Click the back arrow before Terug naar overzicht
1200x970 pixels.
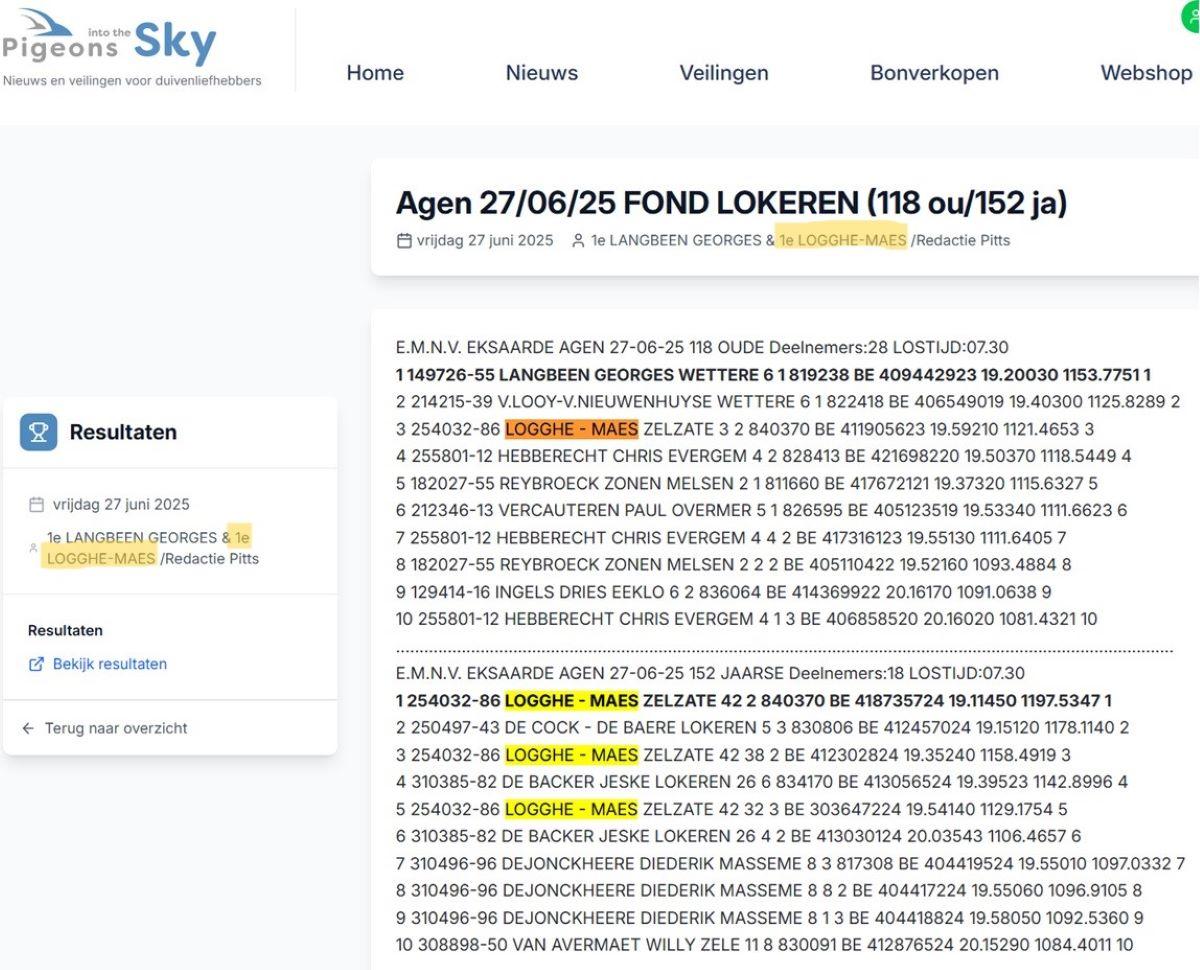(27, 728)
